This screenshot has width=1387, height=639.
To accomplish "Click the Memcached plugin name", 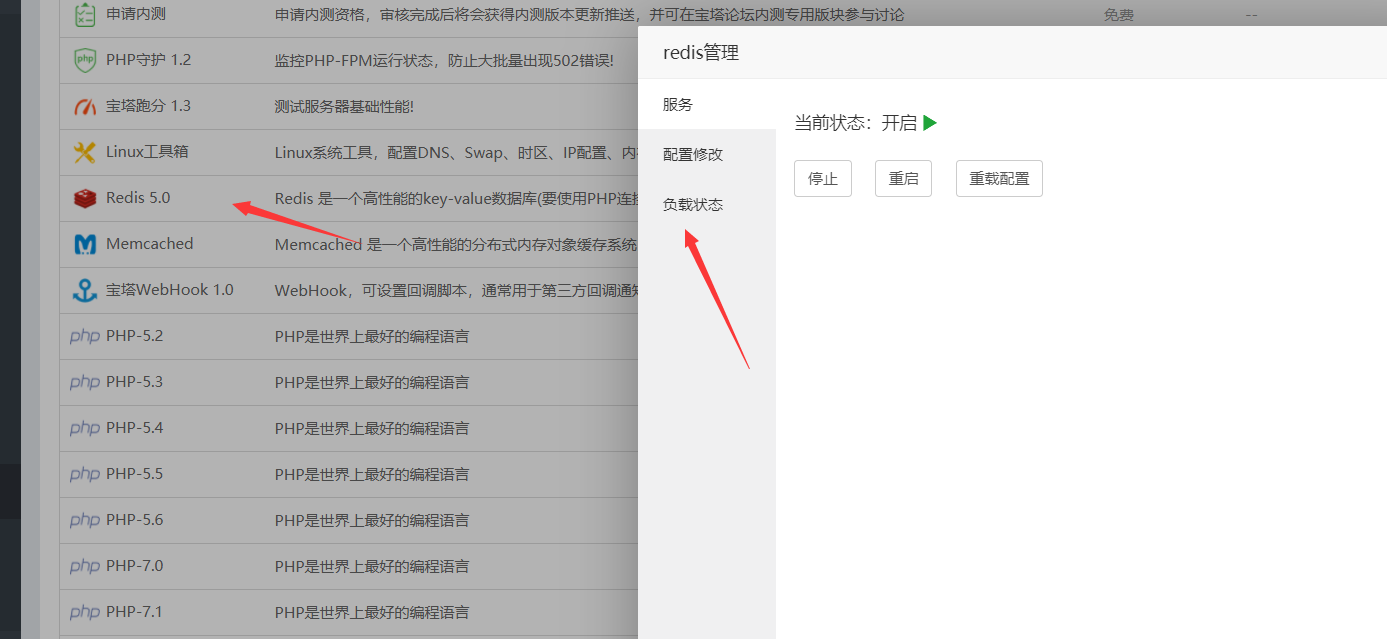I will tap(150, 244).
